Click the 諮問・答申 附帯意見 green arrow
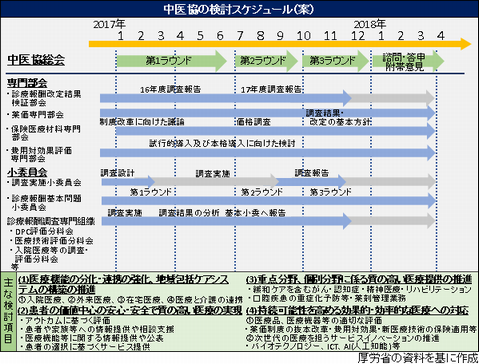479x364 pixels. 408,61
